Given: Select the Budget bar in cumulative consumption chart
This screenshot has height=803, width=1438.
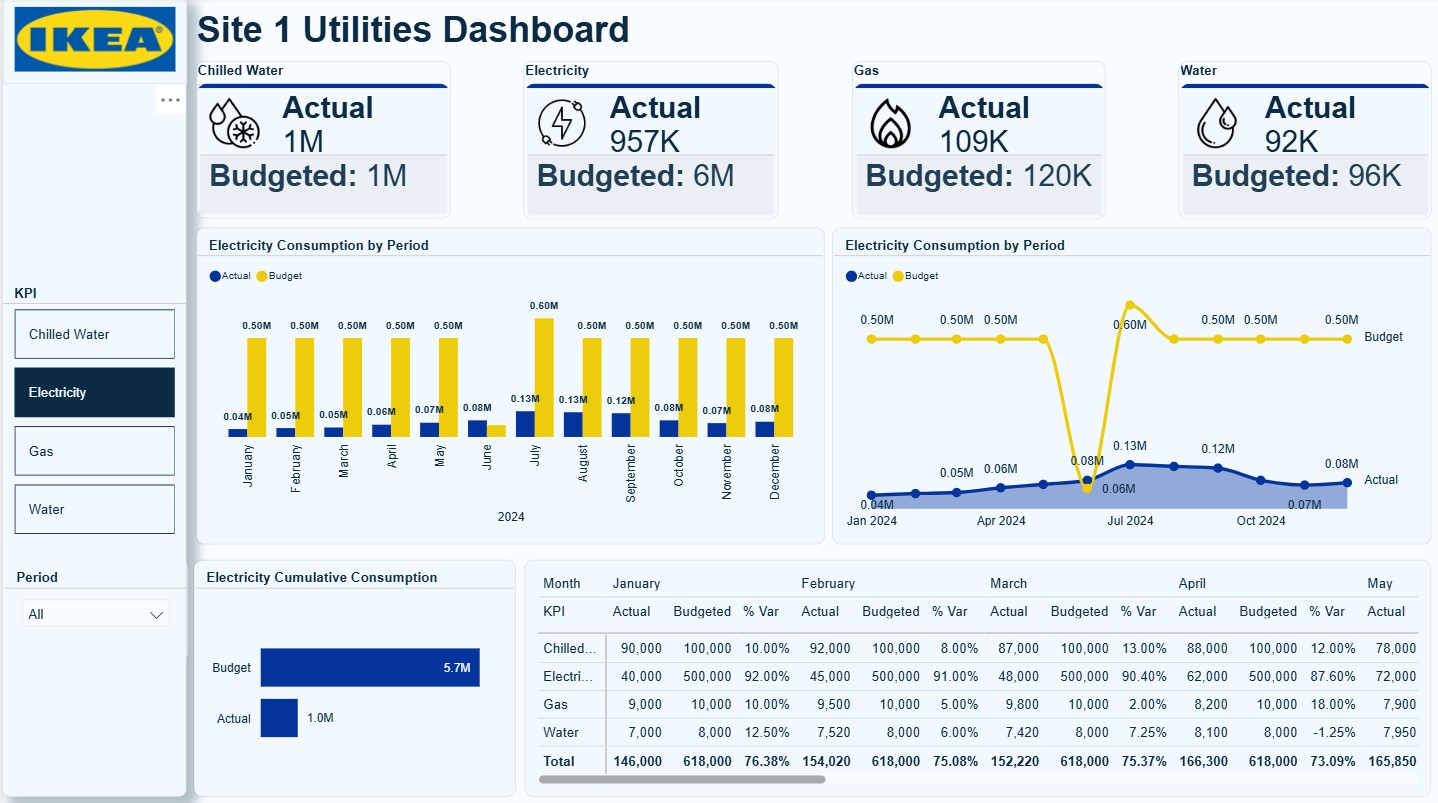Looking at the screenshot, I should pos(370,667).
